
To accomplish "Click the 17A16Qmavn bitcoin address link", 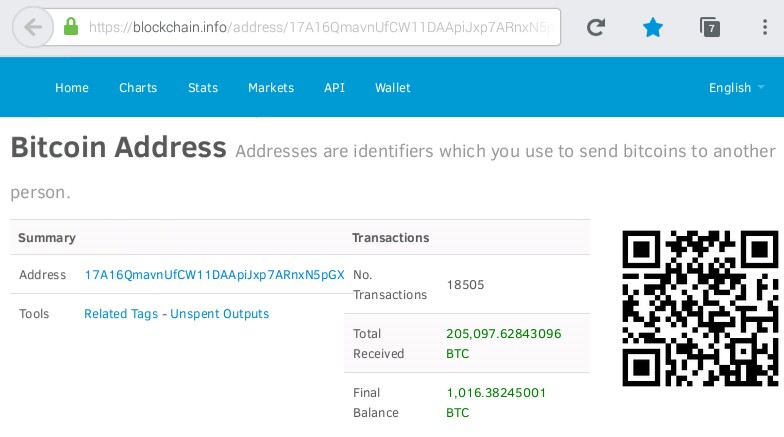I will click(214, 274).
